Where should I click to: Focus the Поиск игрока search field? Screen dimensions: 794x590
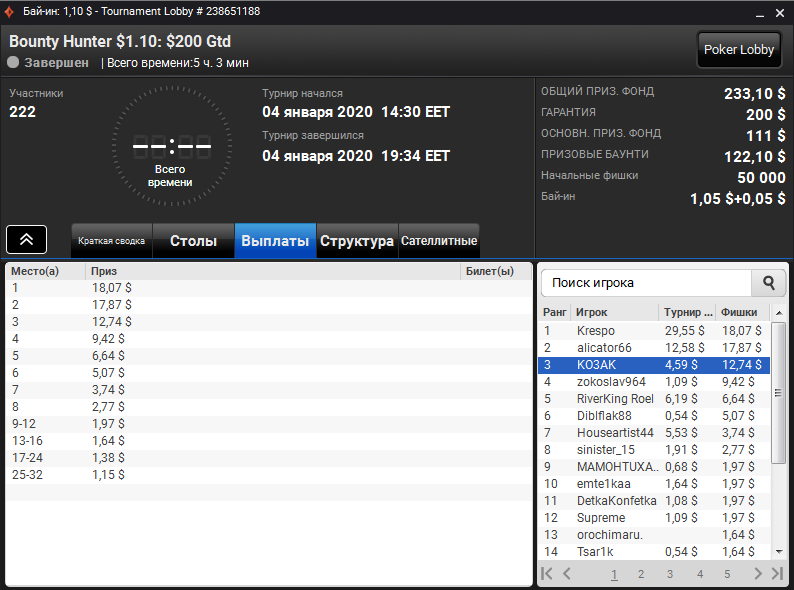click(x=646, y=283)
